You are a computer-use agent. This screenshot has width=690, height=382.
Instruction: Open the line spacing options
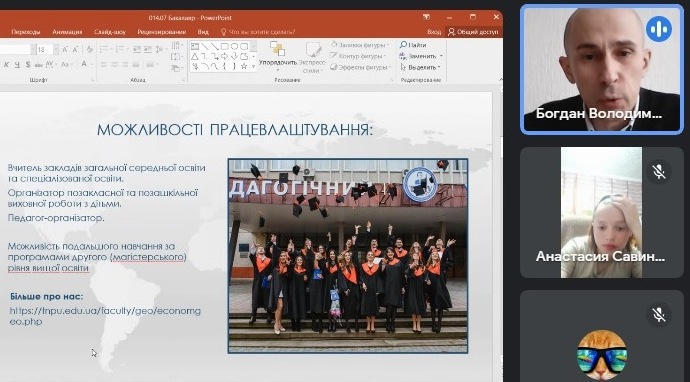[x=160, y=49]
